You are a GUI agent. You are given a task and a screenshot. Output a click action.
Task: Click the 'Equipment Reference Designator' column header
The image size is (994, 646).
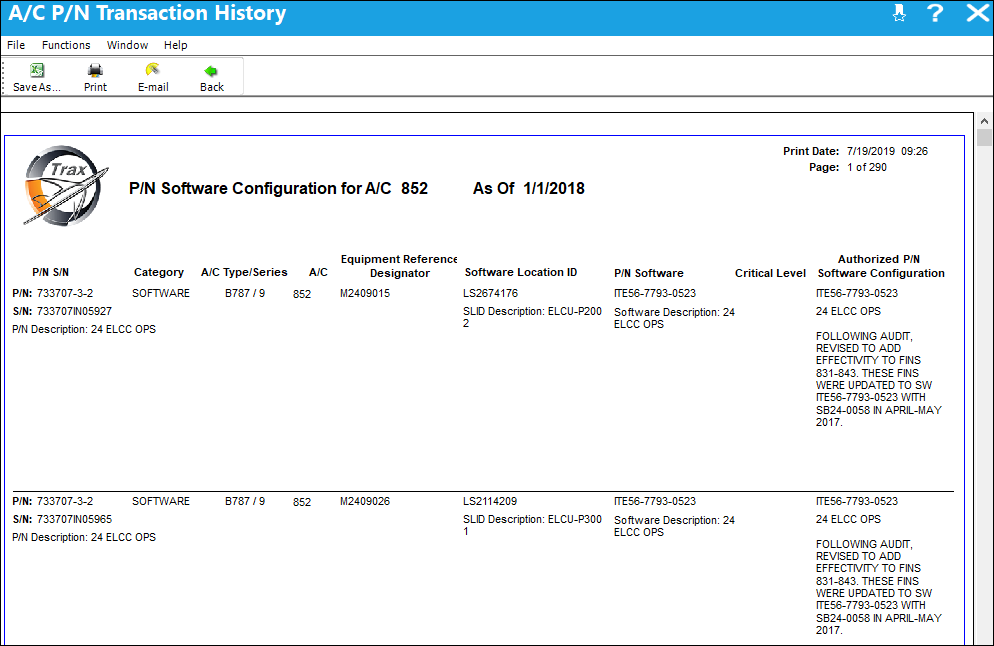tap(399, 266)
